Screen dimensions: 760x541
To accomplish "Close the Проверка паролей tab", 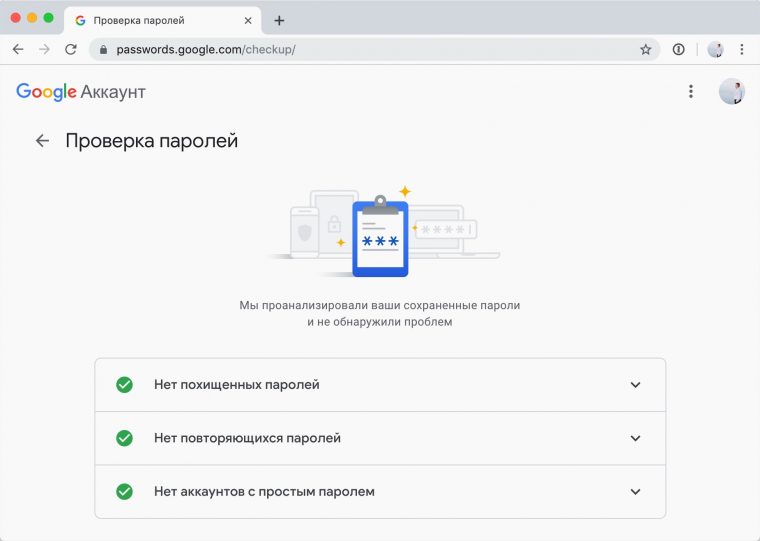I will [248, 21].
